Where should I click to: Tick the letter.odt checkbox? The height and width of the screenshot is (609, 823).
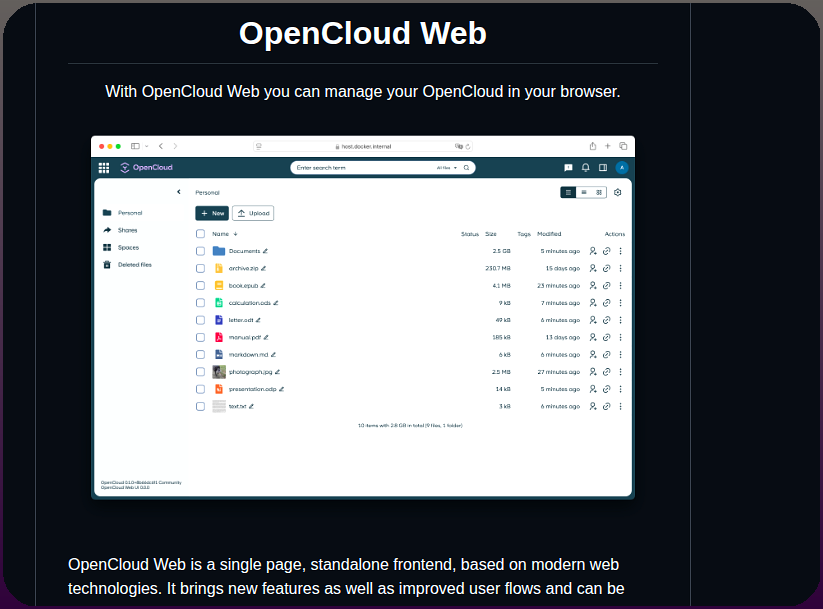click(x=201, y=320)
